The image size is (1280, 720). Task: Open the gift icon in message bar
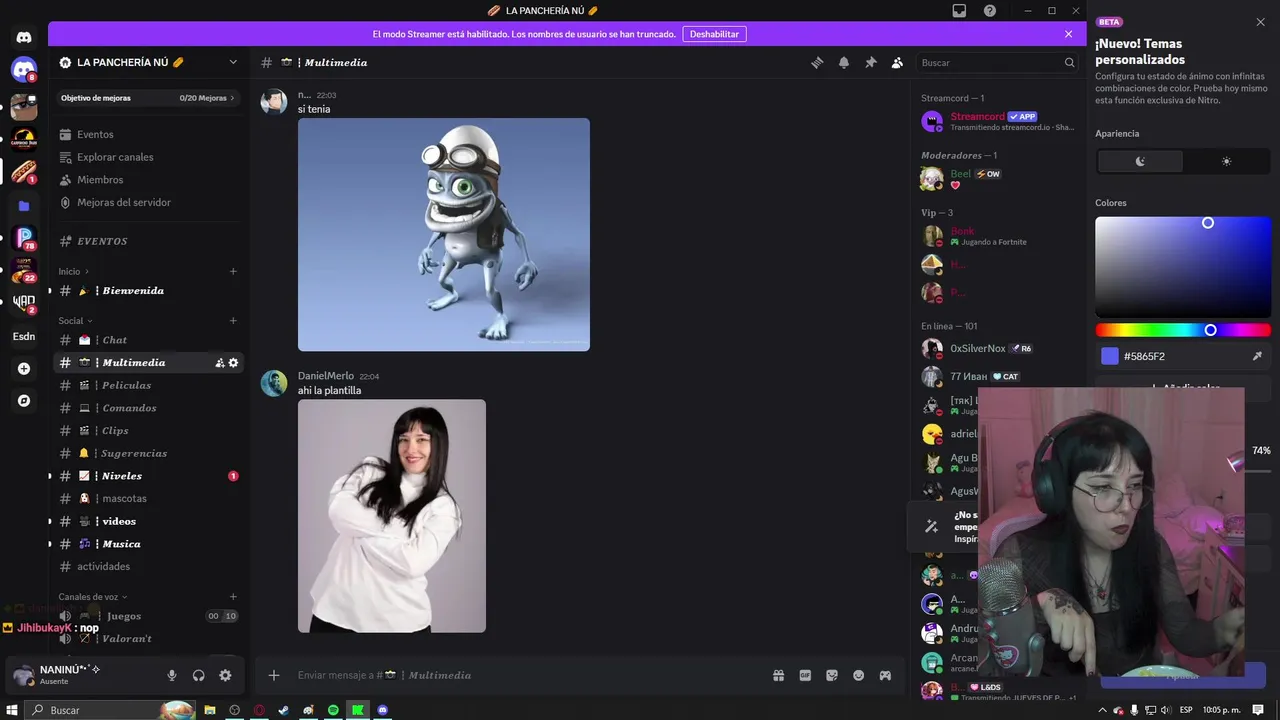[x=778, y=675]
